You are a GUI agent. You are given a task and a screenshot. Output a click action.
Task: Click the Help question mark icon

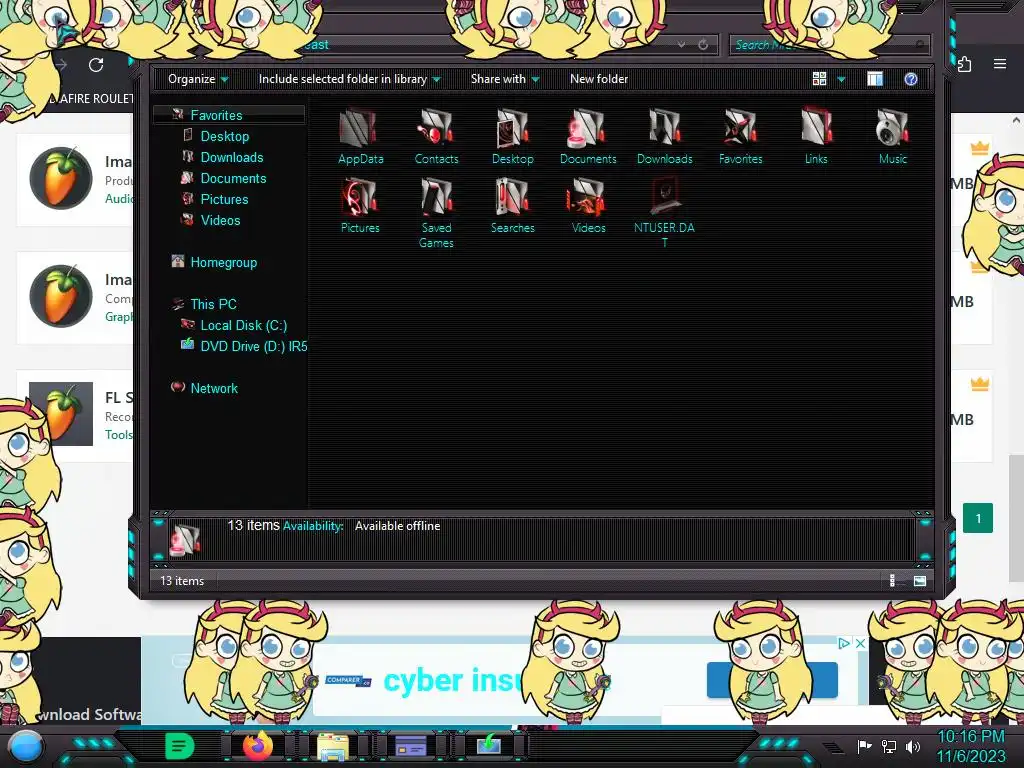pyautogui.click(x=910, y=79)
